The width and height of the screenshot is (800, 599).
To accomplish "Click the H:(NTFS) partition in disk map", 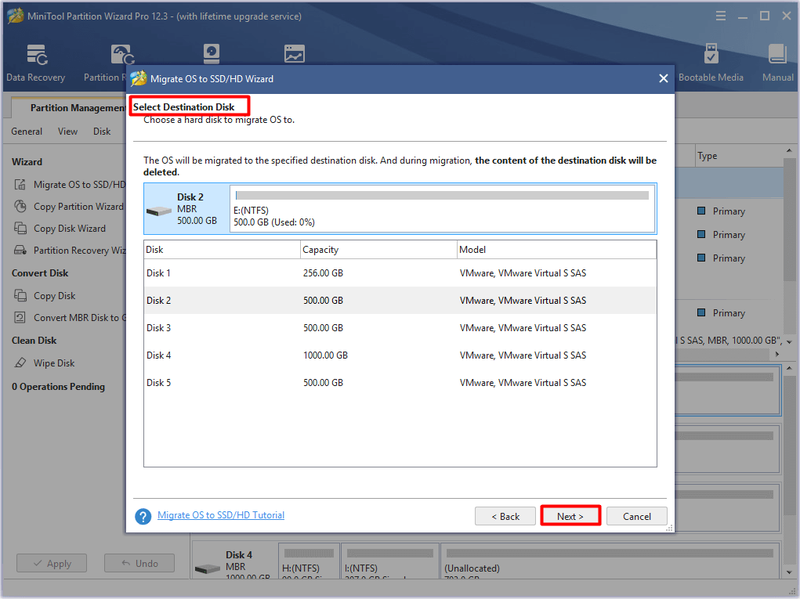I will point(309,561).
